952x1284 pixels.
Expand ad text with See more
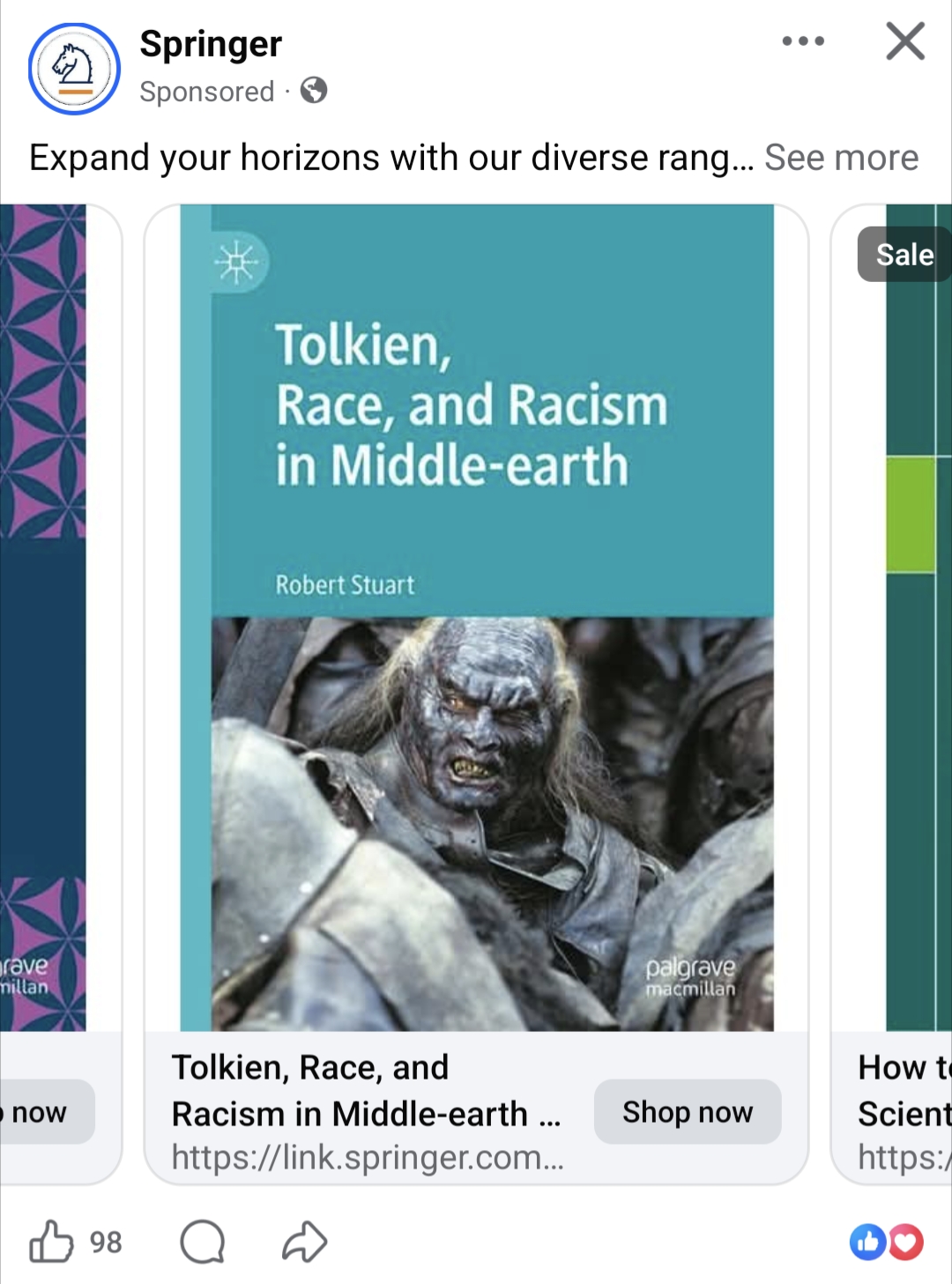click(841, 158)
